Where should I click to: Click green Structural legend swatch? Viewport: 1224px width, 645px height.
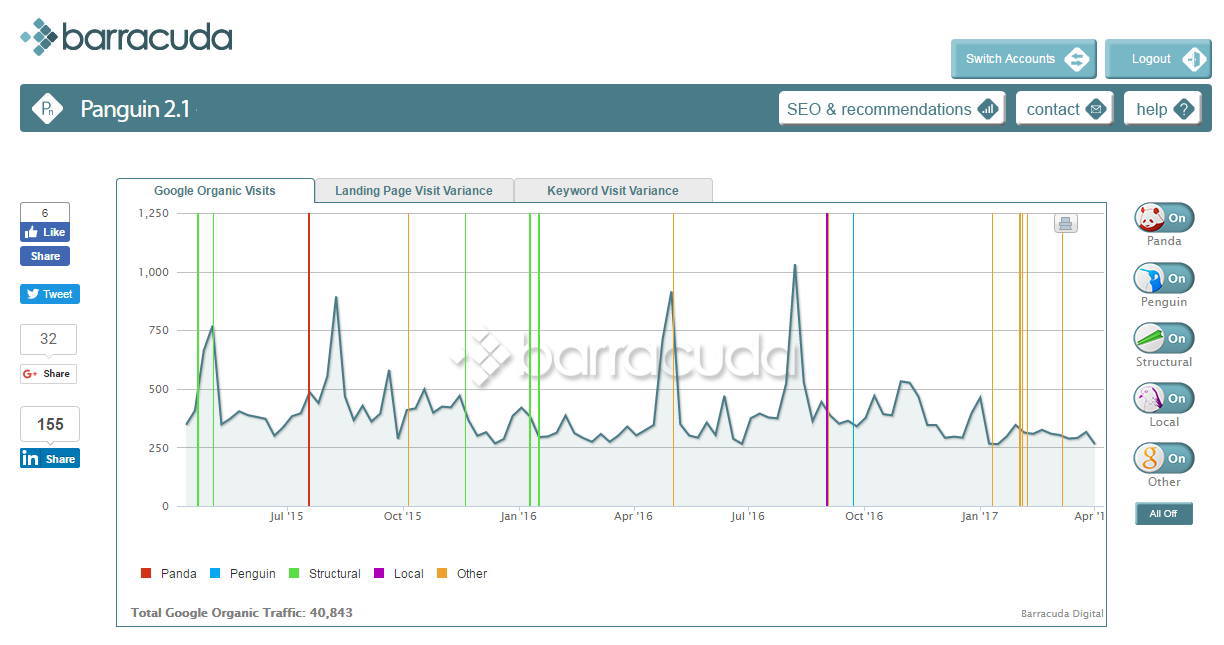point(294,573)
